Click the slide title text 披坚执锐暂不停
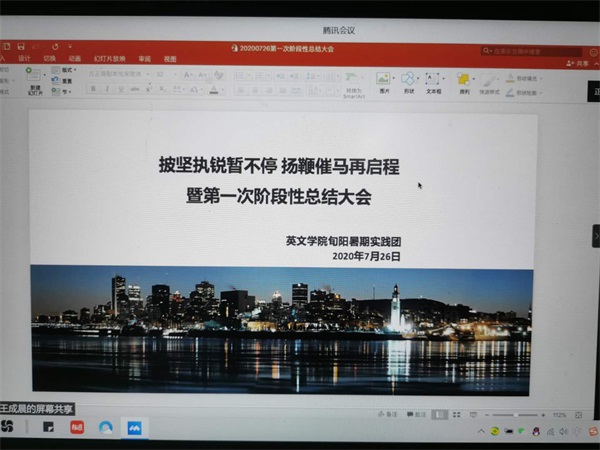This screenshot has width=600, height=450. coord(217,165)
